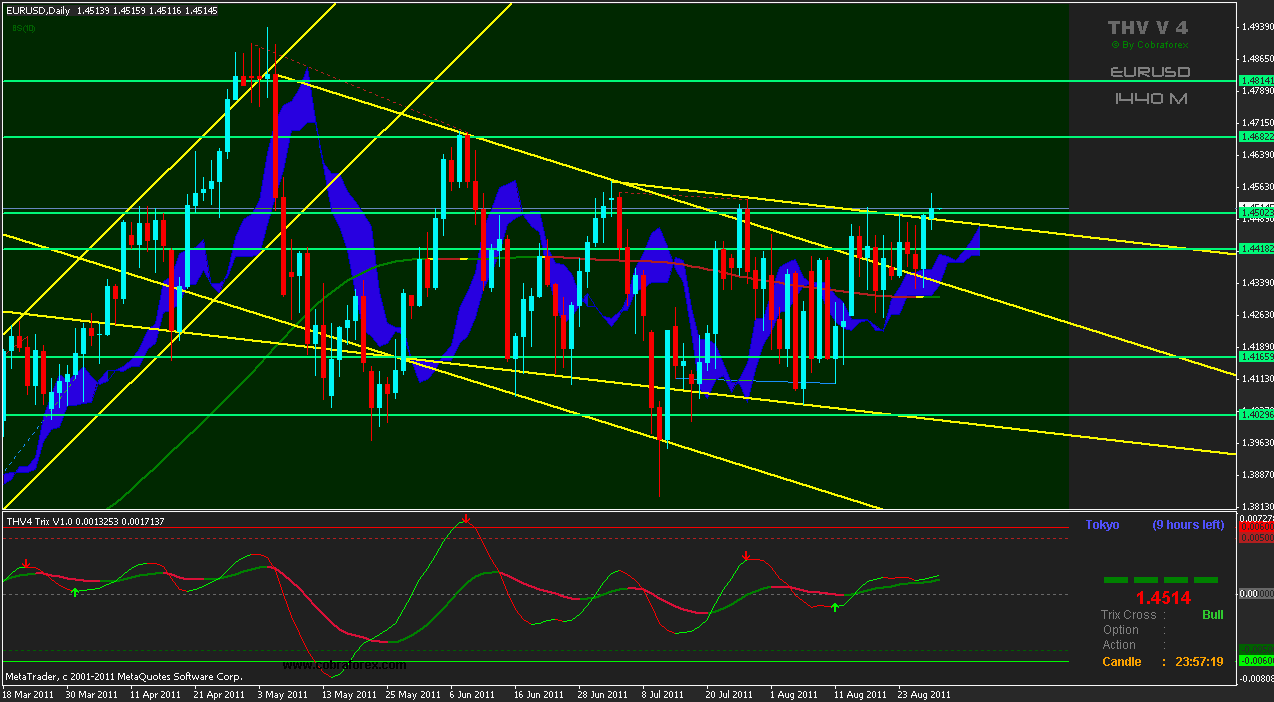Click the green up arrow near 30 Mar 2011
The height and width of the screenshot is (702, 1274).
(74, 594)
